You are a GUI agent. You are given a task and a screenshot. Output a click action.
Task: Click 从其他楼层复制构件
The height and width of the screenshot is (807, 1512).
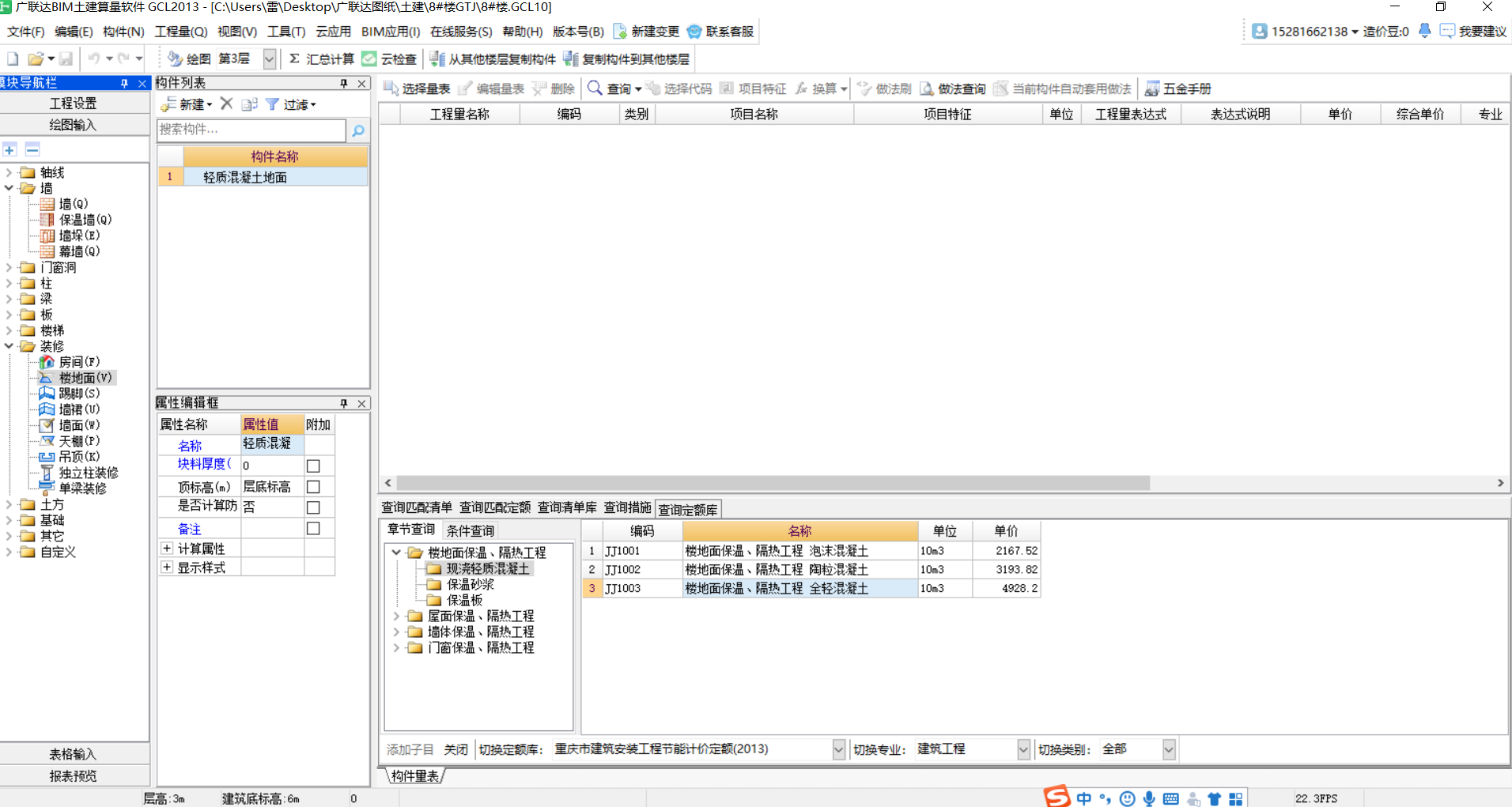493,59
